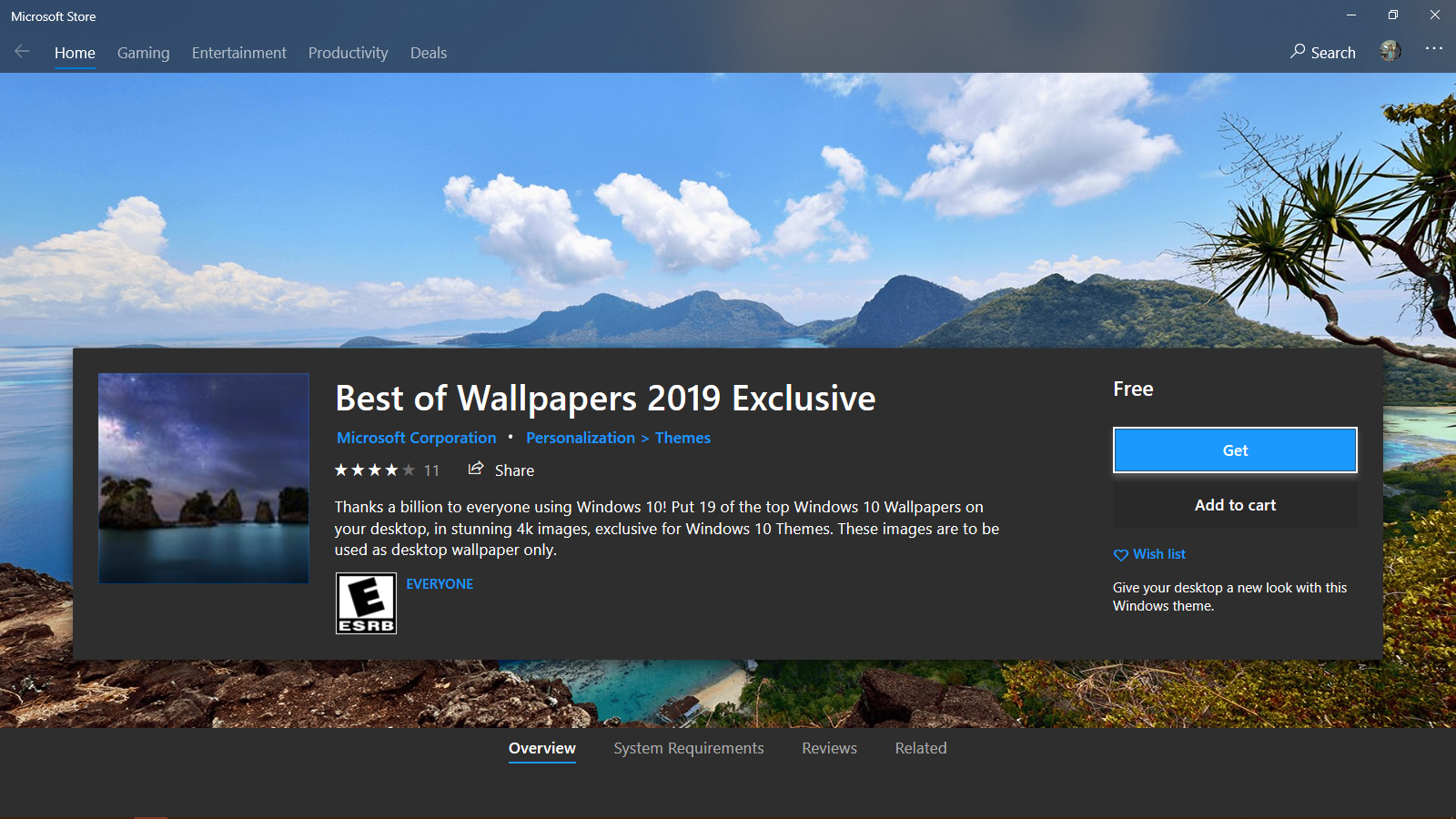The image size is (1456, 819).
Task: Click the Share label text
Action: [x=514, y=470]
